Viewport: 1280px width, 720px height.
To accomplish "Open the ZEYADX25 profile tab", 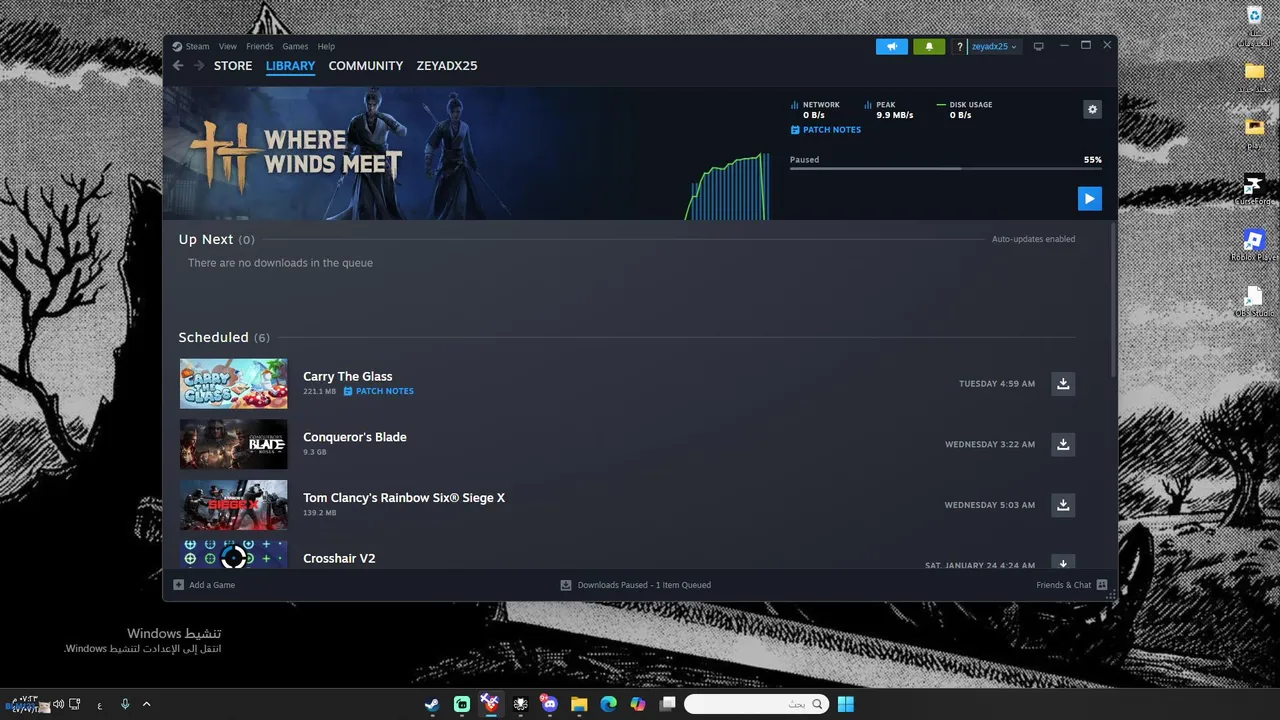I will pyautogui.click(x=447, y=66).
